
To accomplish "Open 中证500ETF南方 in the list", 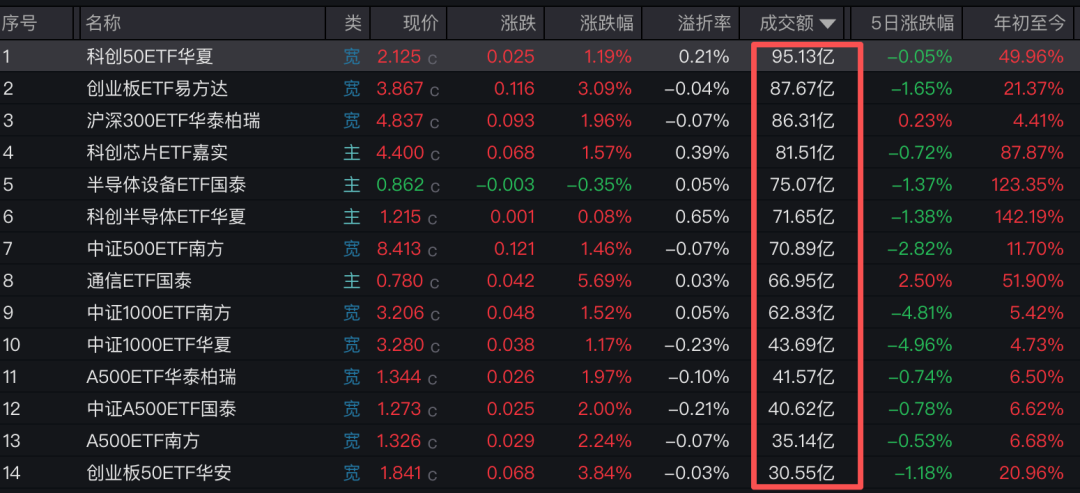I will (x=155, y=249).
